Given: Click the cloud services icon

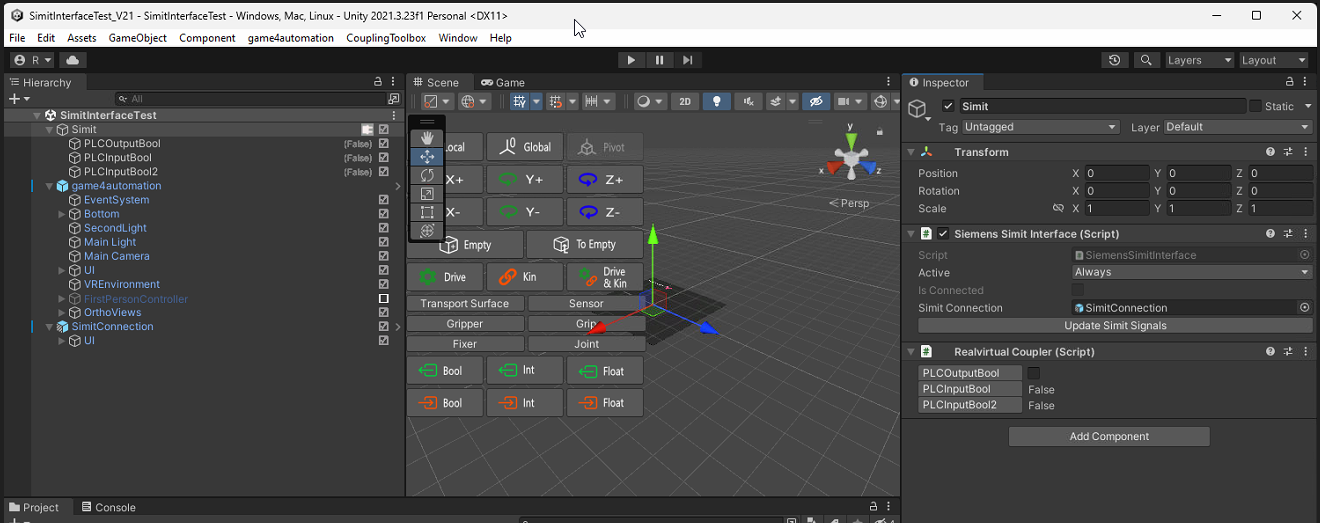Looking at the screenshot, I should (x=73, y=60).
